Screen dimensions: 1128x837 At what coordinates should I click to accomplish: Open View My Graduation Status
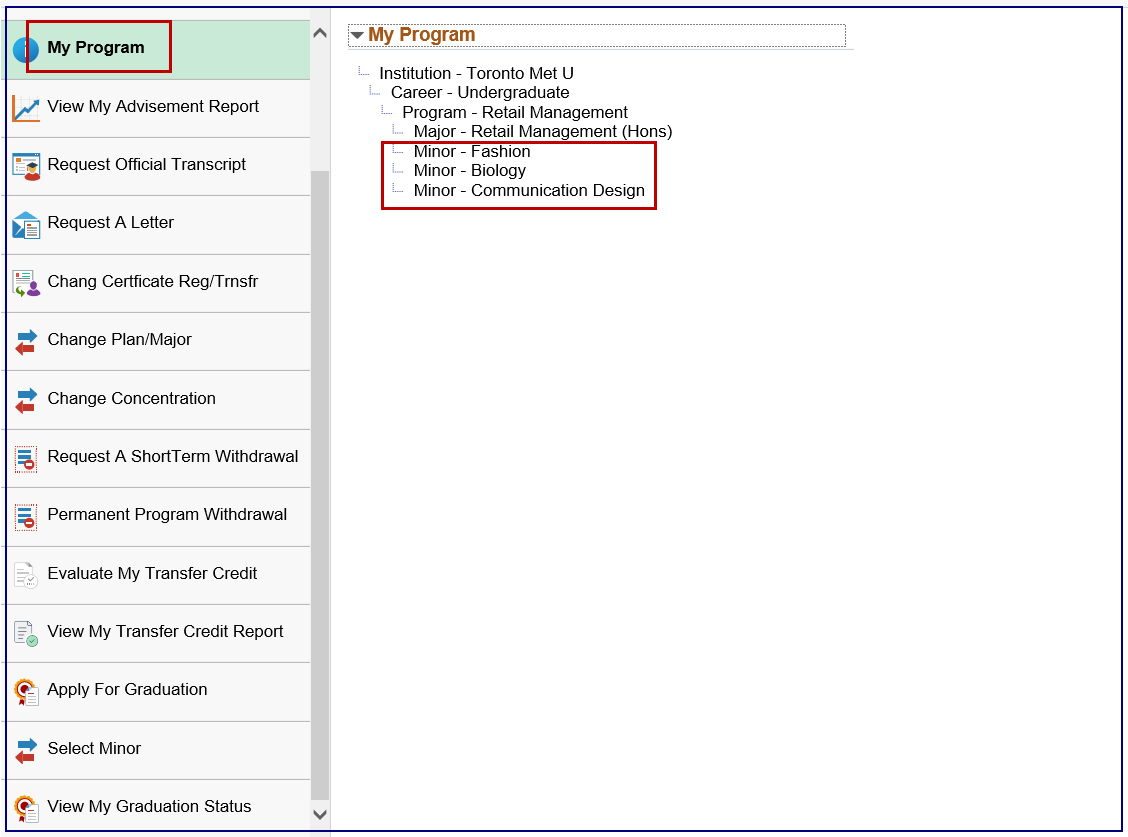point(149,806)
